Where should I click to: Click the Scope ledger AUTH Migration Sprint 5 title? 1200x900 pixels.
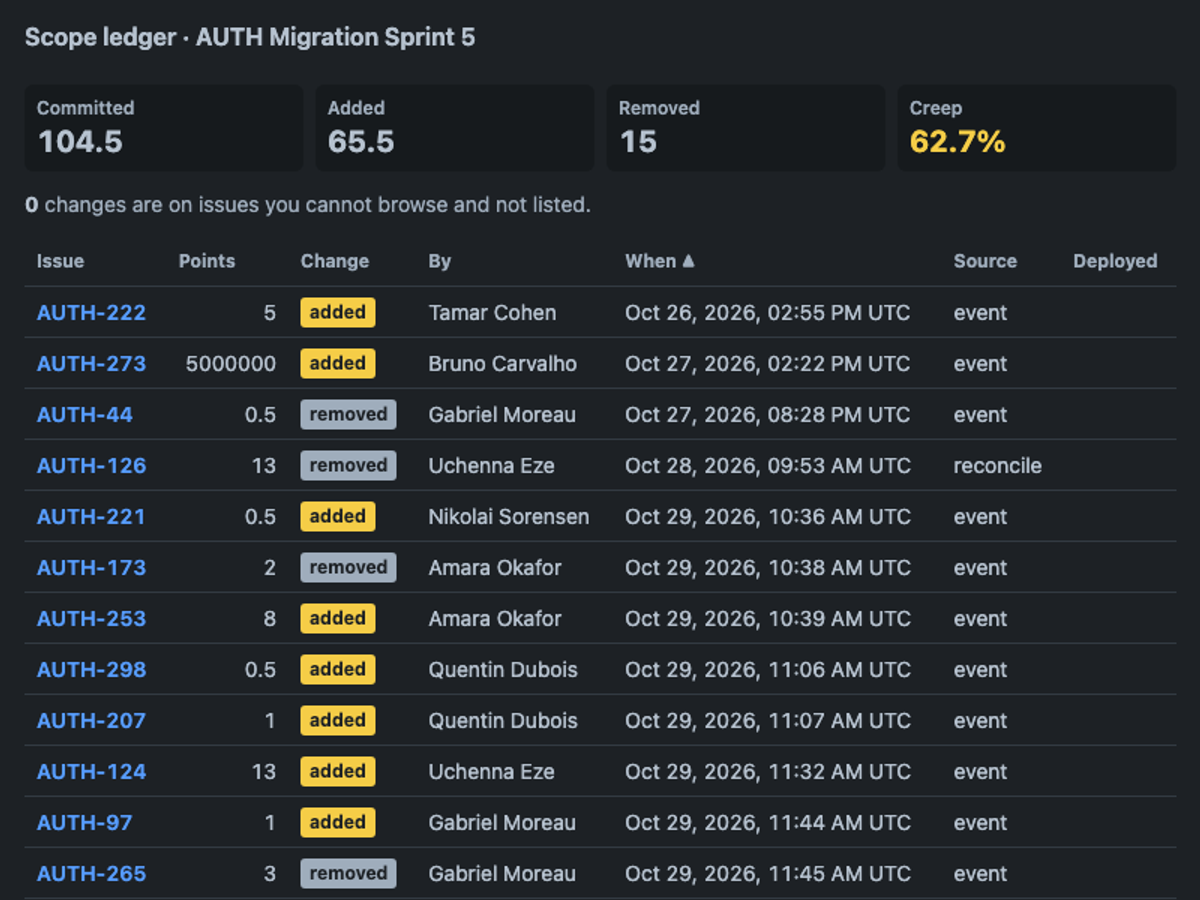pyautogui.click(x=250, y=38)
